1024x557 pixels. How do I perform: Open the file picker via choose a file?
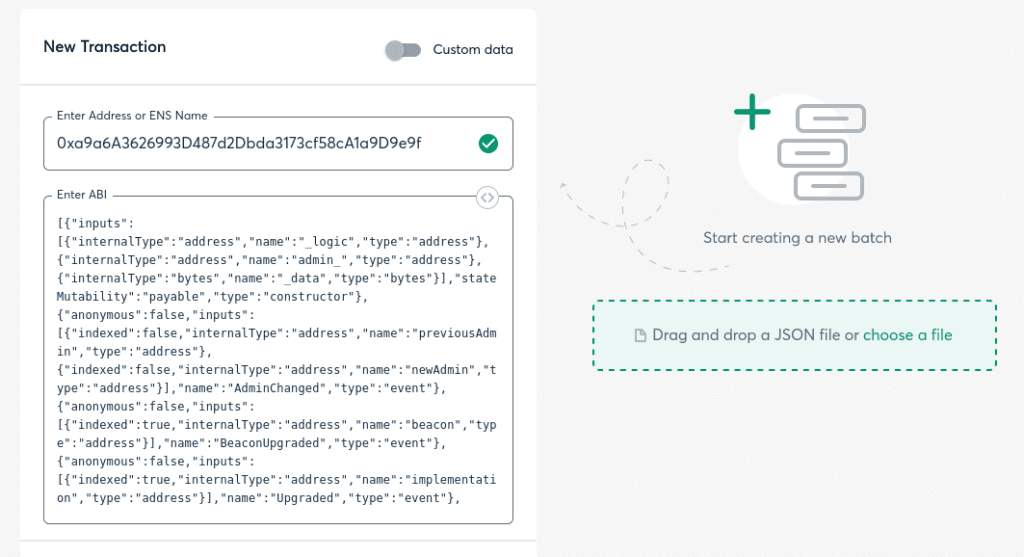(x=907, y=335)
